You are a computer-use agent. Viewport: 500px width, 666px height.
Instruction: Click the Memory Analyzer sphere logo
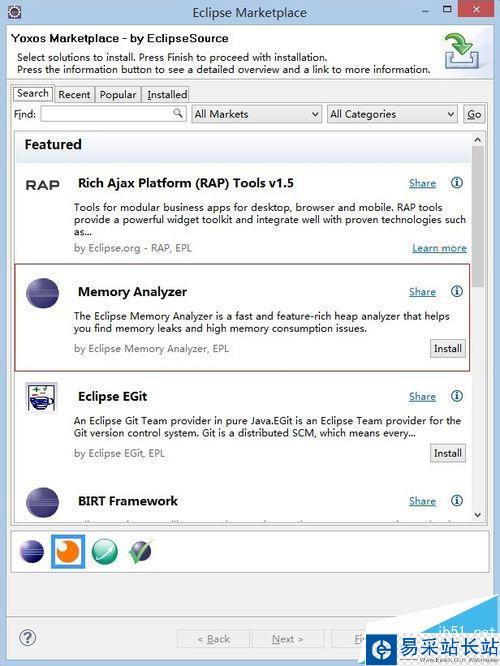[42, 293]
